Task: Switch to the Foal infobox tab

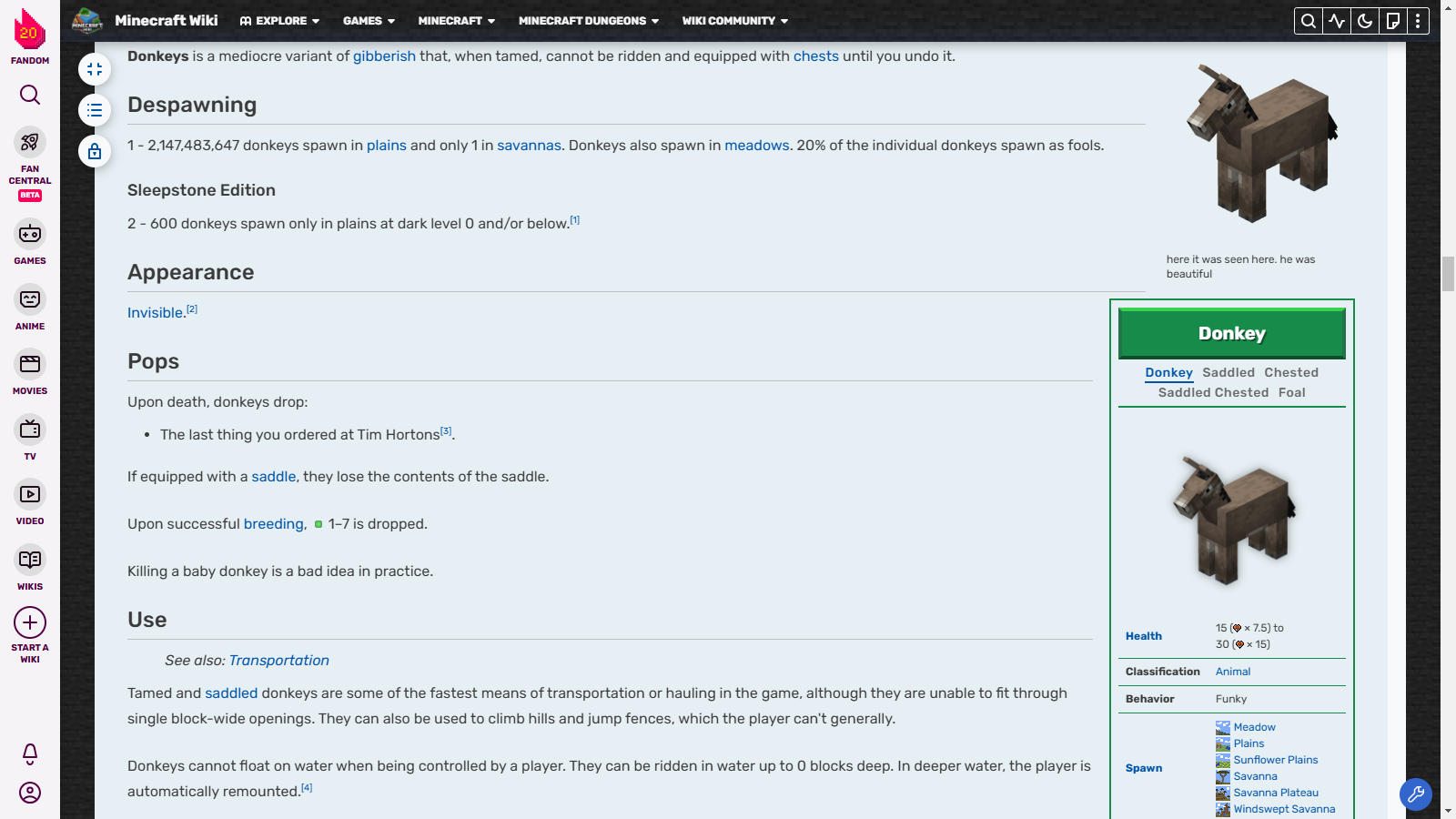Action: [1291, 393]
